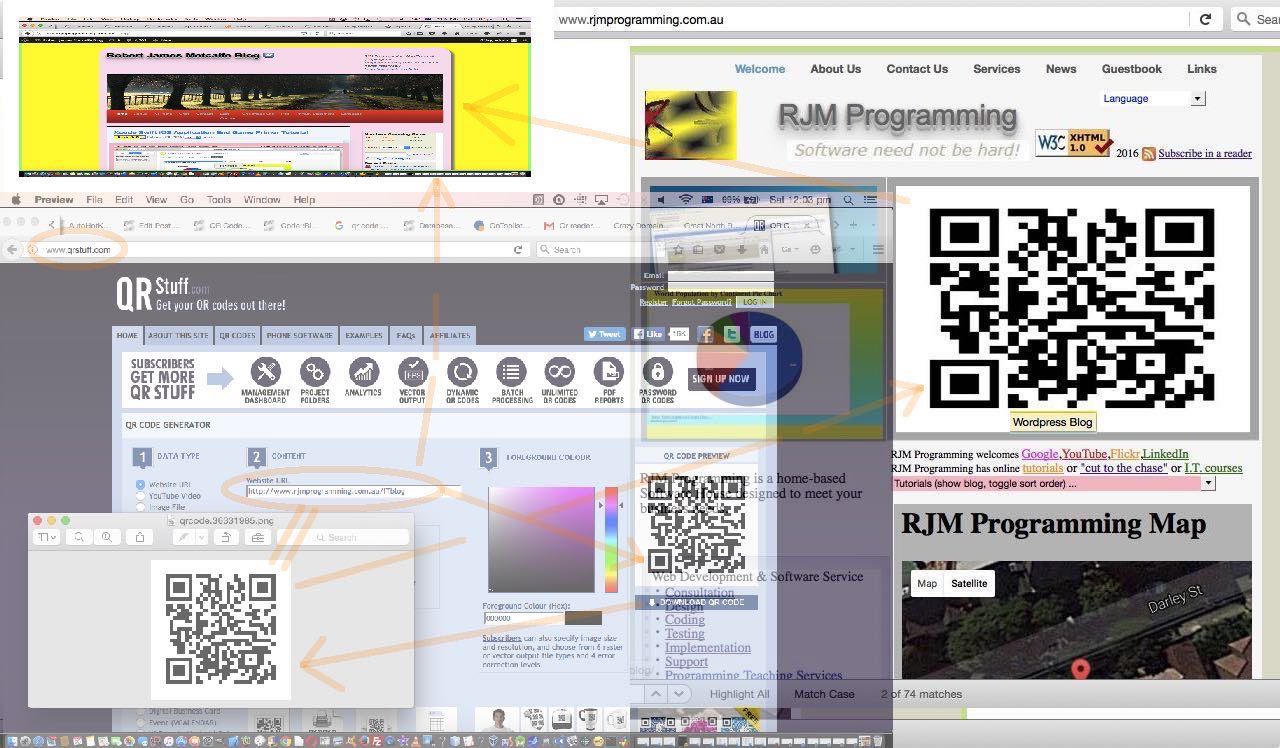The image size is (1280, 748).
Task: Click the Tweet share button
Action: pyautogui.click(x=604, y=334)
